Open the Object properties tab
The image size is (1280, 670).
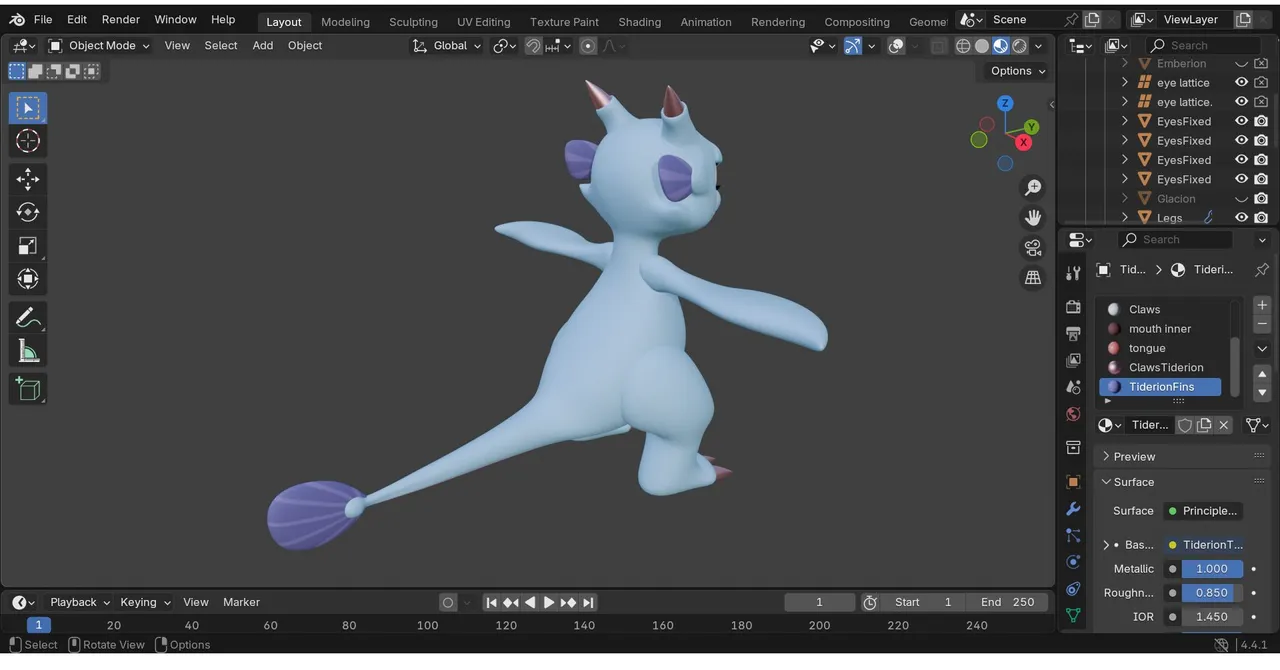pyautogui.click(x=1073, y=482)
